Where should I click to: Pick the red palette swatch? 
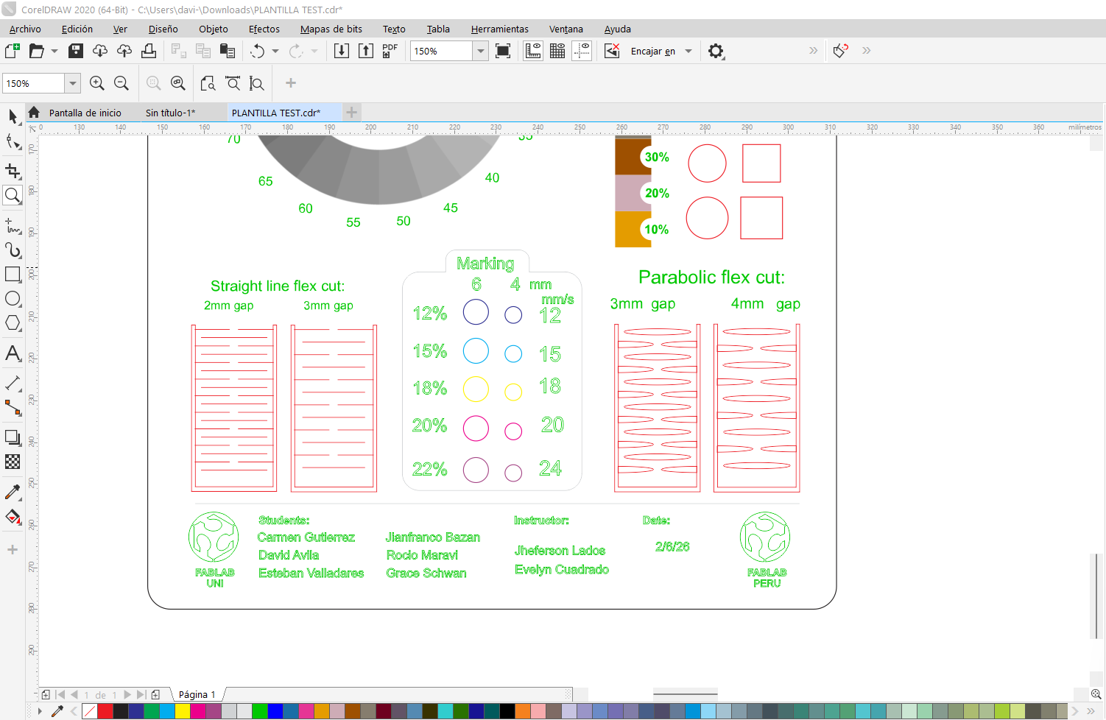pyautogui.click(x=105, y=711)
